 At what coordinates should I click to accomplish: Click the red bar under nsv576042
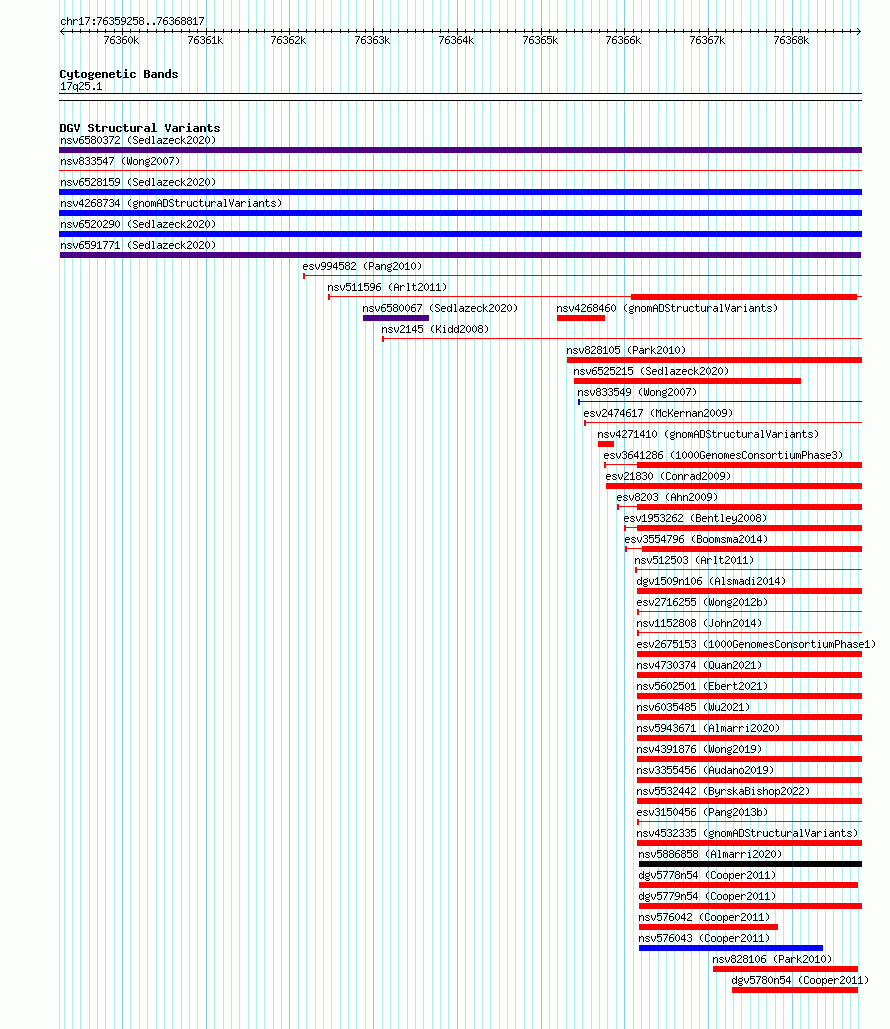tap(708, 927)
